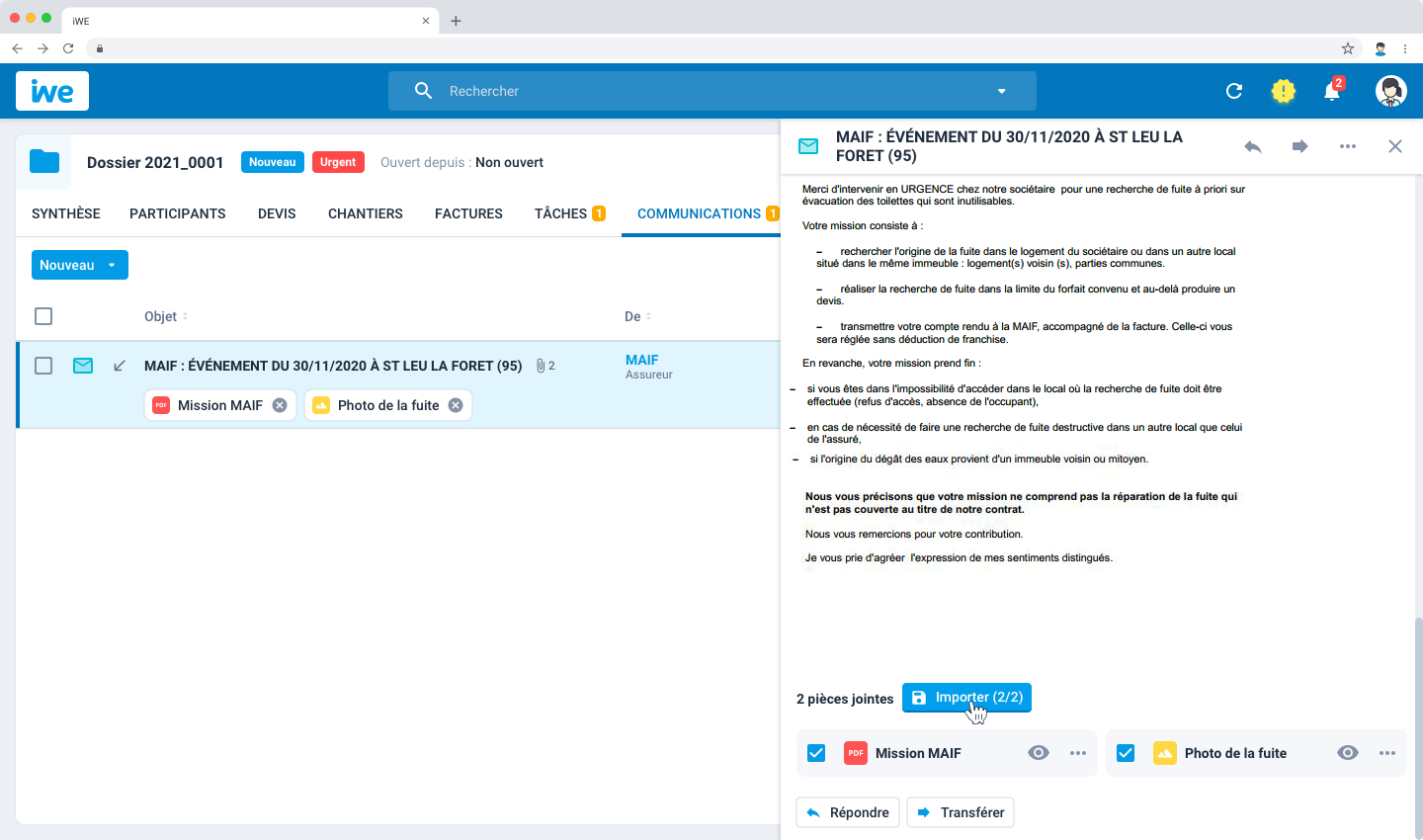Open the user avatar menu
1423x840 pixels.
pyautogui.click(x=1391, y=91)
